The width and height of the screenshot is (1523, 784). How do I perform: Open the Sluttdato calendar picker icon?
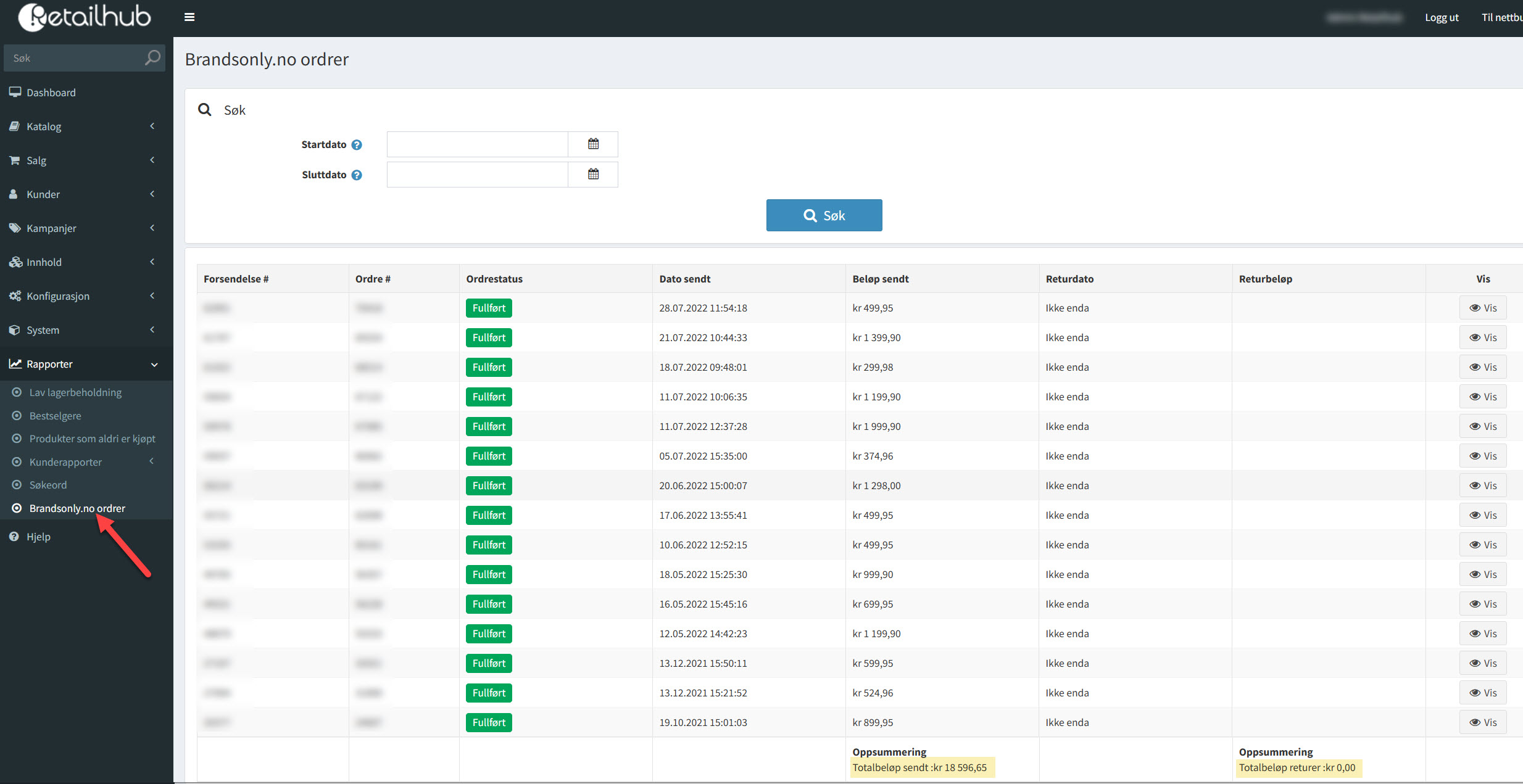coord(593,175)
